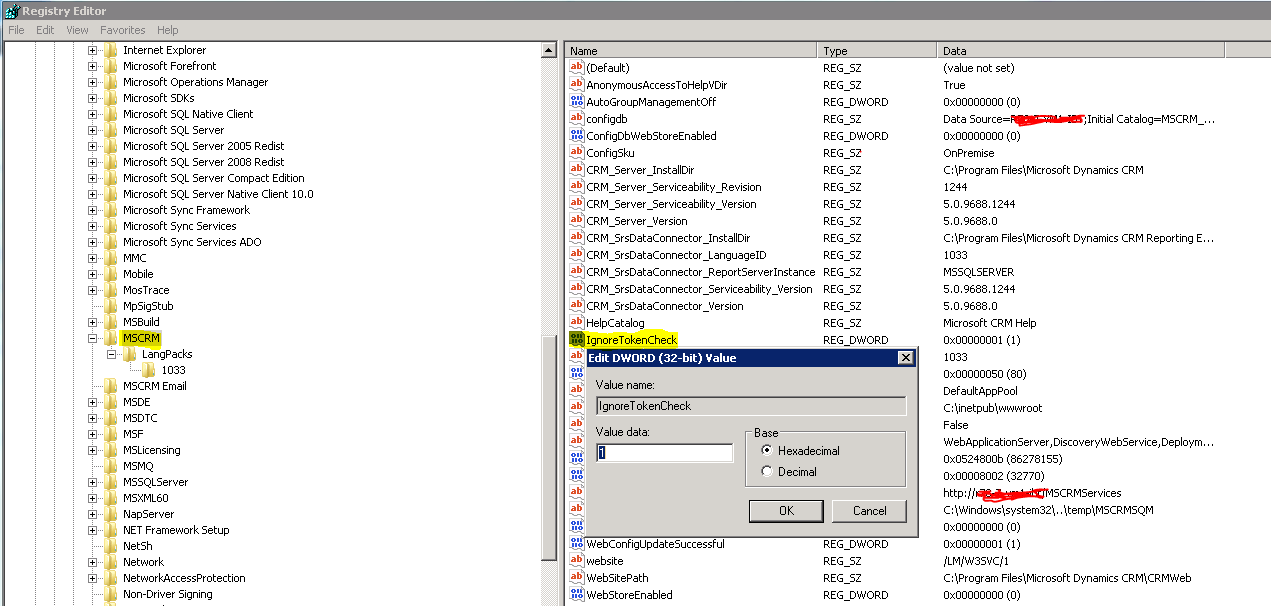Viewport: 1271px width, 606px height.
Task: Cancel the Edit DWORD dialog
Action: (870, 511)
